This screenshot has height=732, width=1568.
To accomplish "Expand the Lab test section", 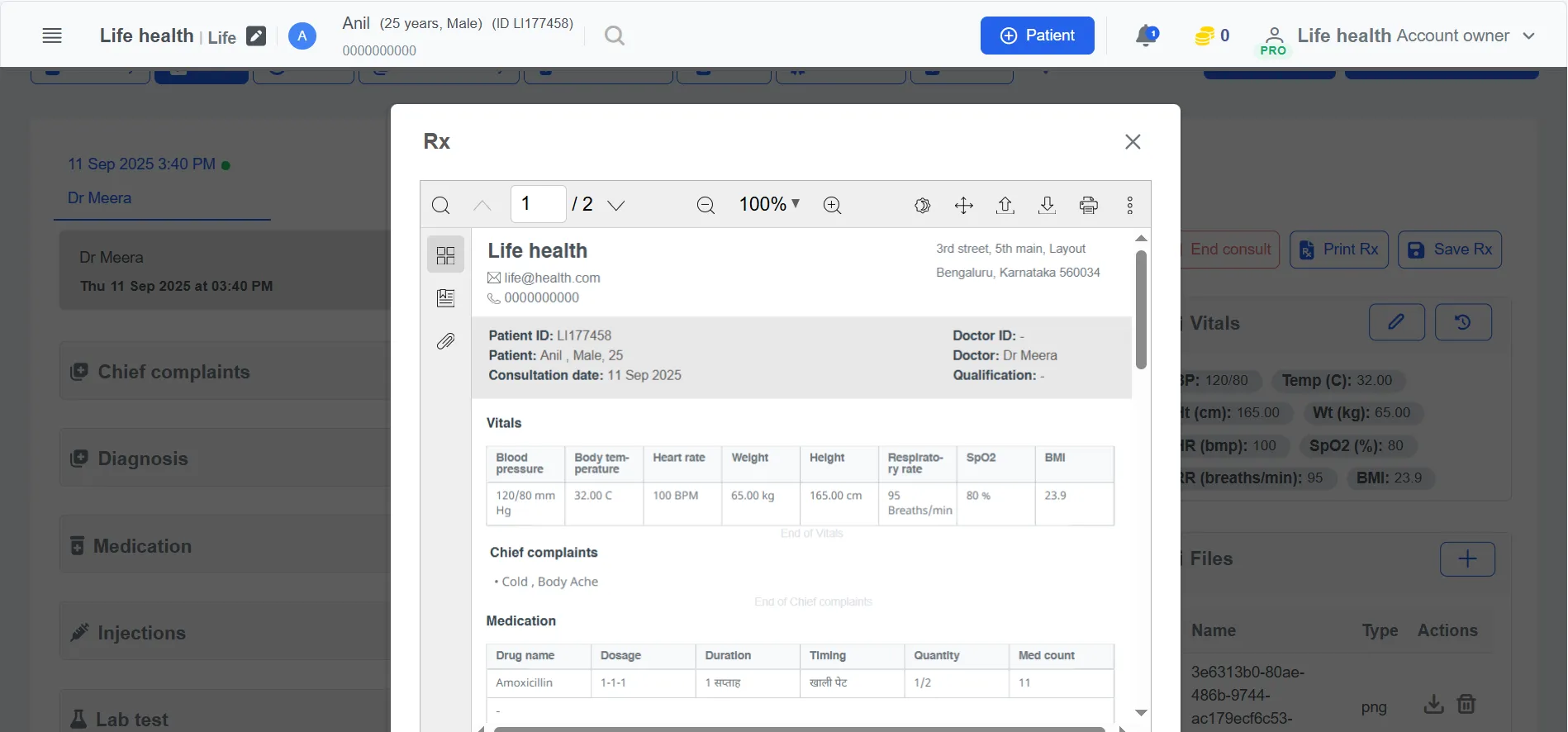I will click(x=225, y=711).
